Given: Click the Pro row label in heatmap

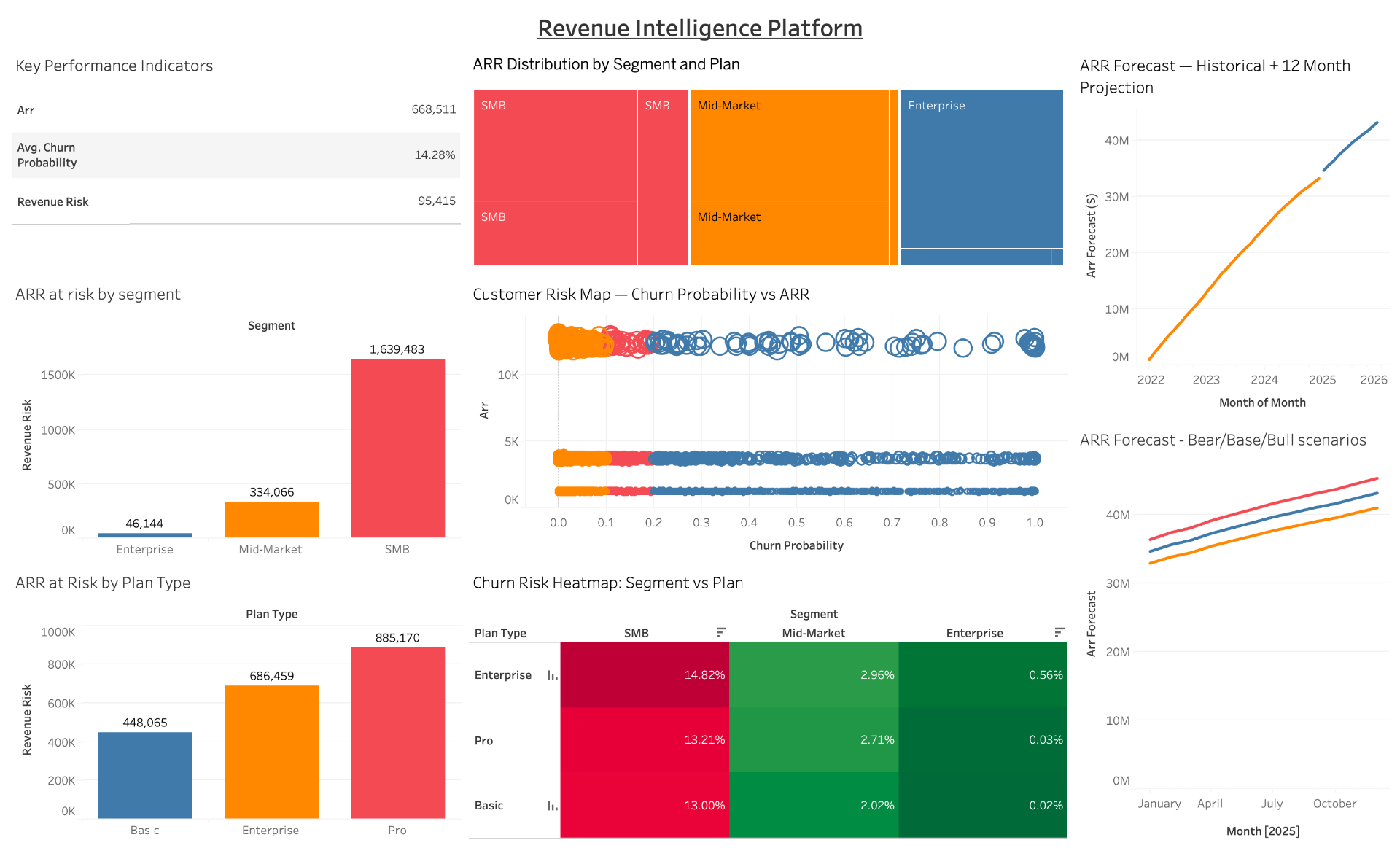Looking at the screenshot, I should (x=483, y=741).
